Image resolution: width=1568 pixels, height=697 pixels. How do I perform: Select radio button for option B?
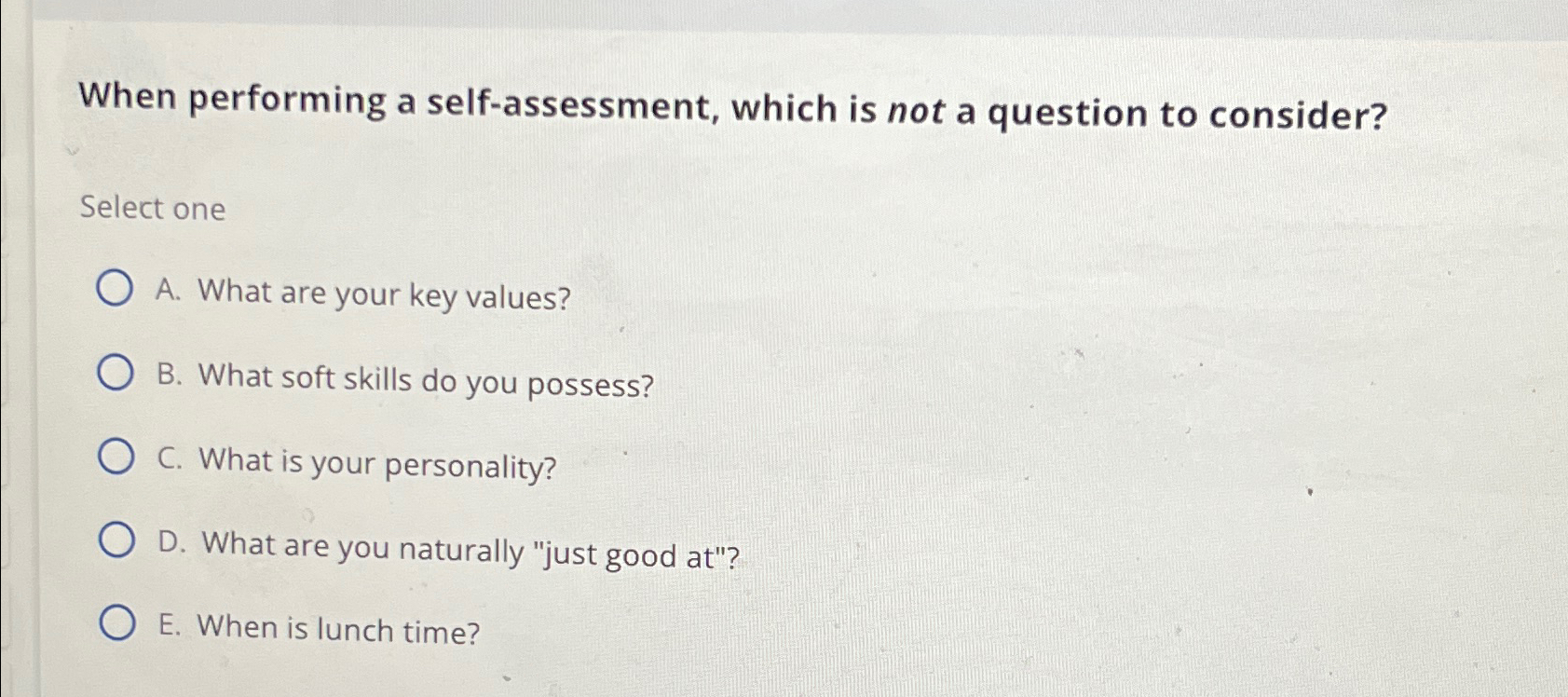point(116,373)
